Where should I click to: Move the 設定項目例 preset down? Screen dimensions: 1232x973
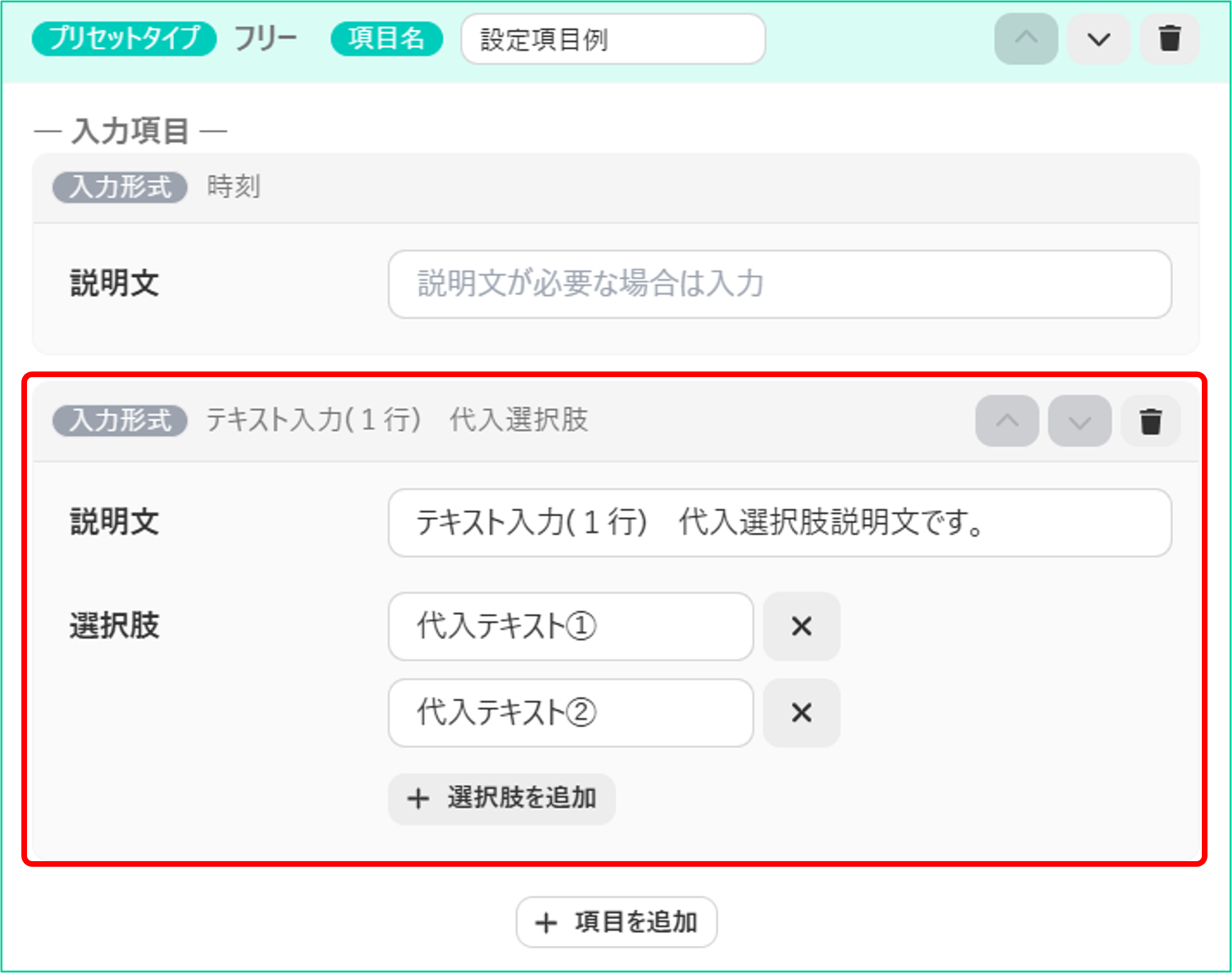pos(1098,39)
